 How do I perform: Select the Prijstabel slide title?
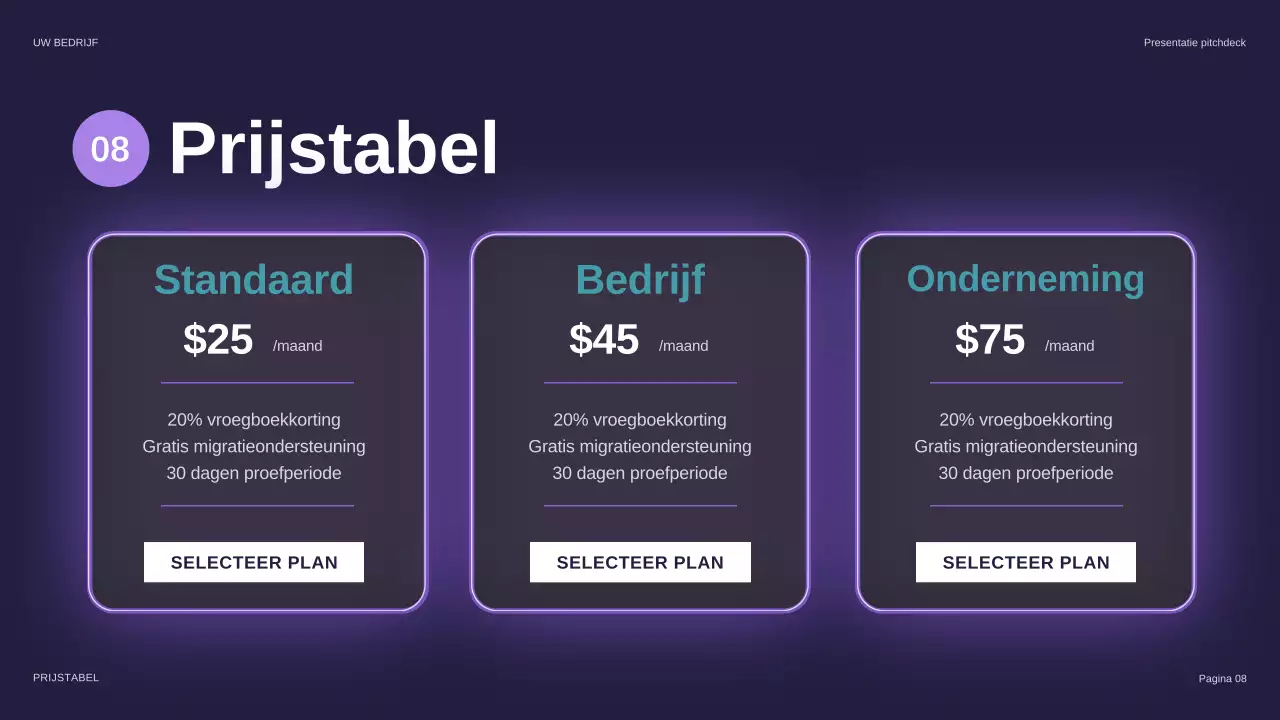pyautogui.click(x=334, y=149)
